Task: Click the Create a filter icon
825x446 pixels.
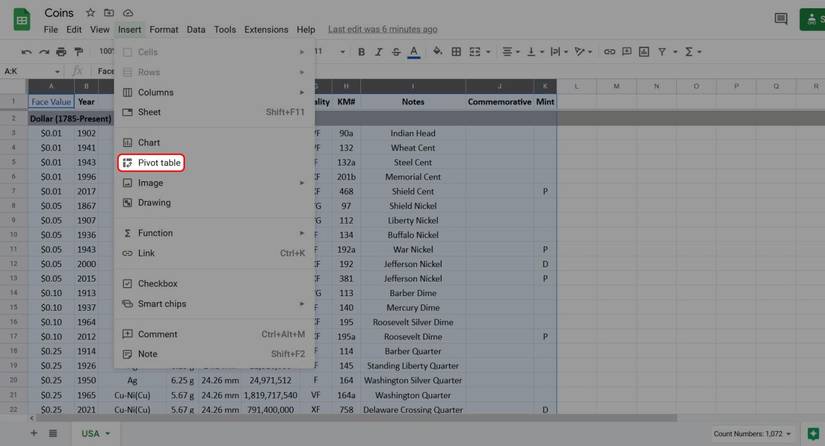Action: pos(662,52)
